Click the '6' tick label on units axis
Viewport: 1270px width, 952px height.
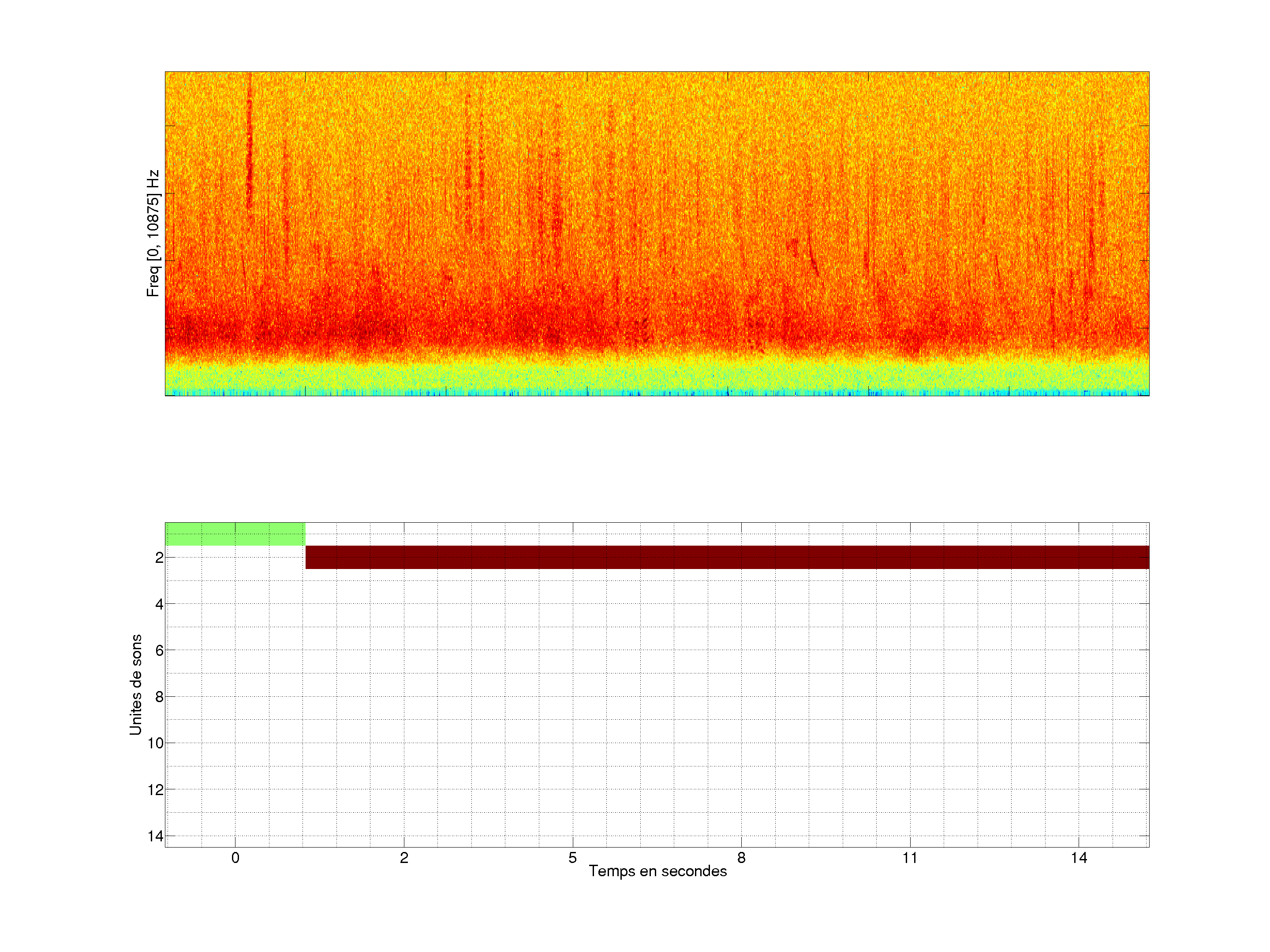coord(159,650)
